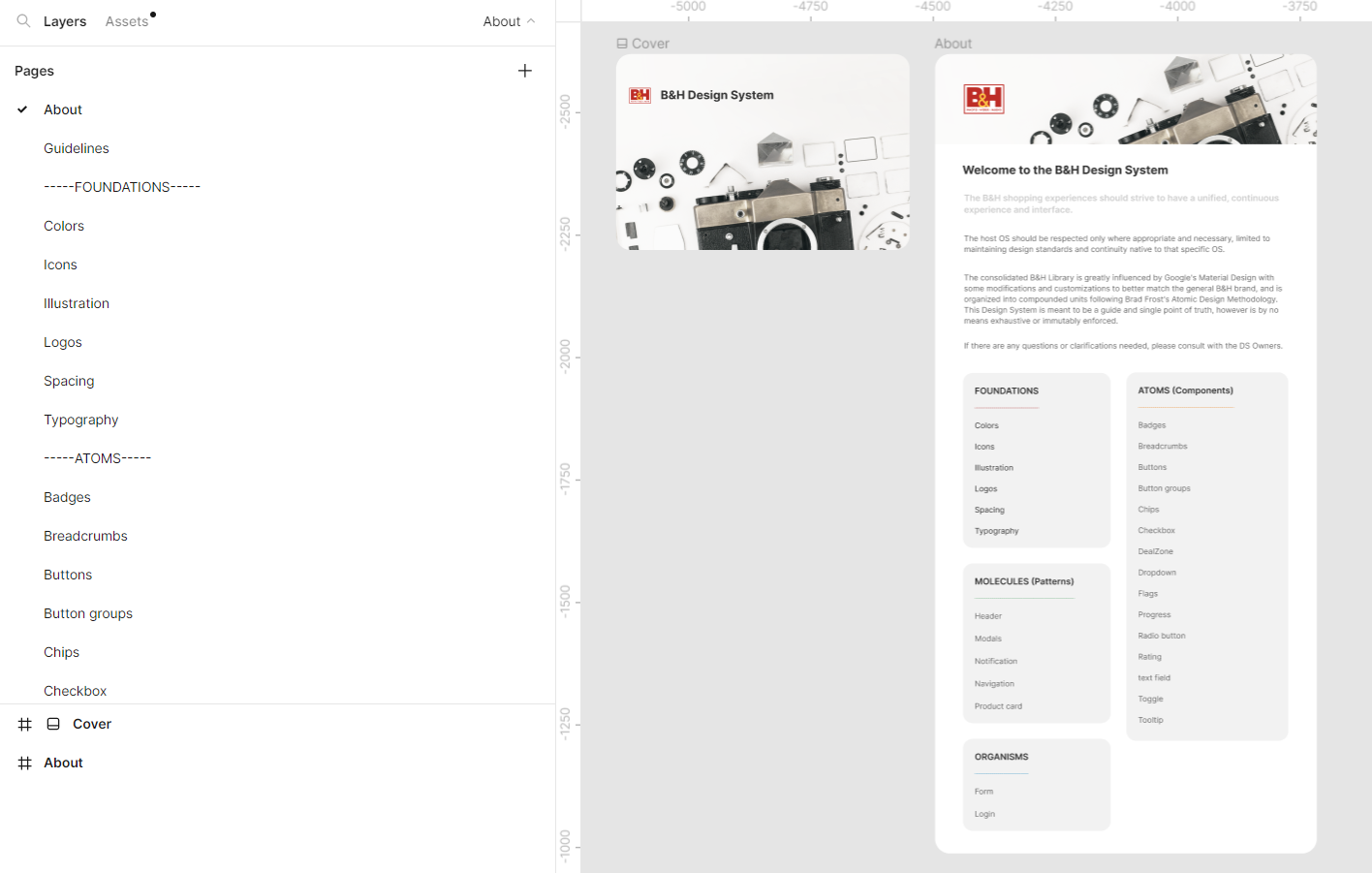Click frame icon next to About layer
1372x873 pixels.
(25, 763)
